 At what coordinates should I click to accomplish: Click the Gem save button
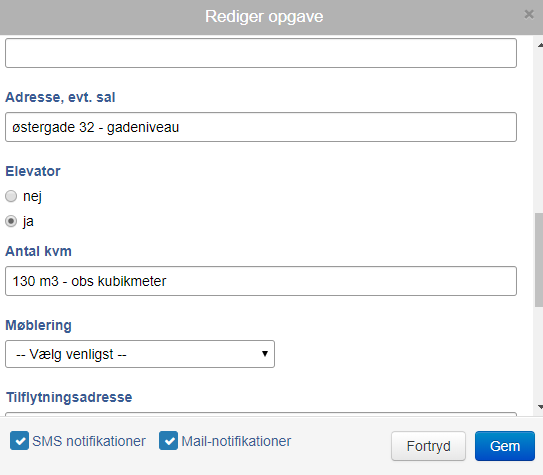505,446
